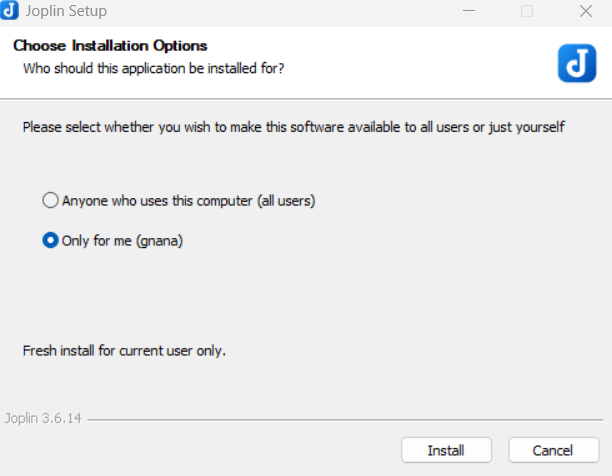Viewport: 612px width, 476px height.
Task: Click the 'Please select whether you wish' instruction text
Action: (x=294, y=127)
